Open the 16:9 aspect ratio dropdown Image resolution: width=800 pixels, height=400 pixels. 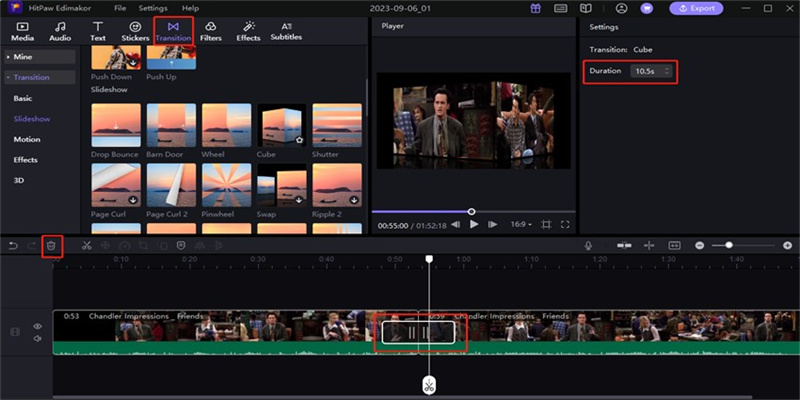tap(521, 225)
